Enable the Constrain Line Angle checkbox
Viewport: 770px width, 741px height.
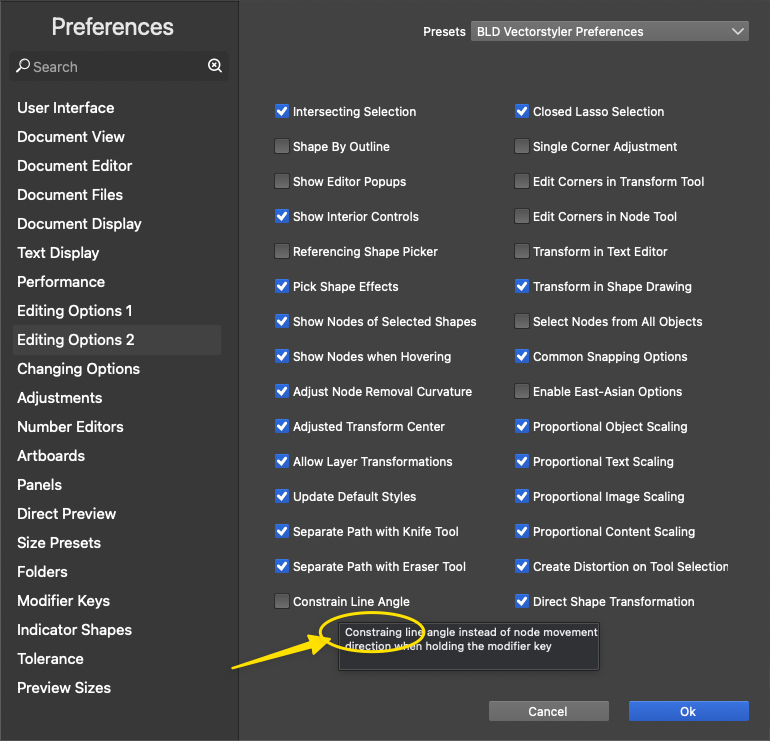(x=282, y=602)
